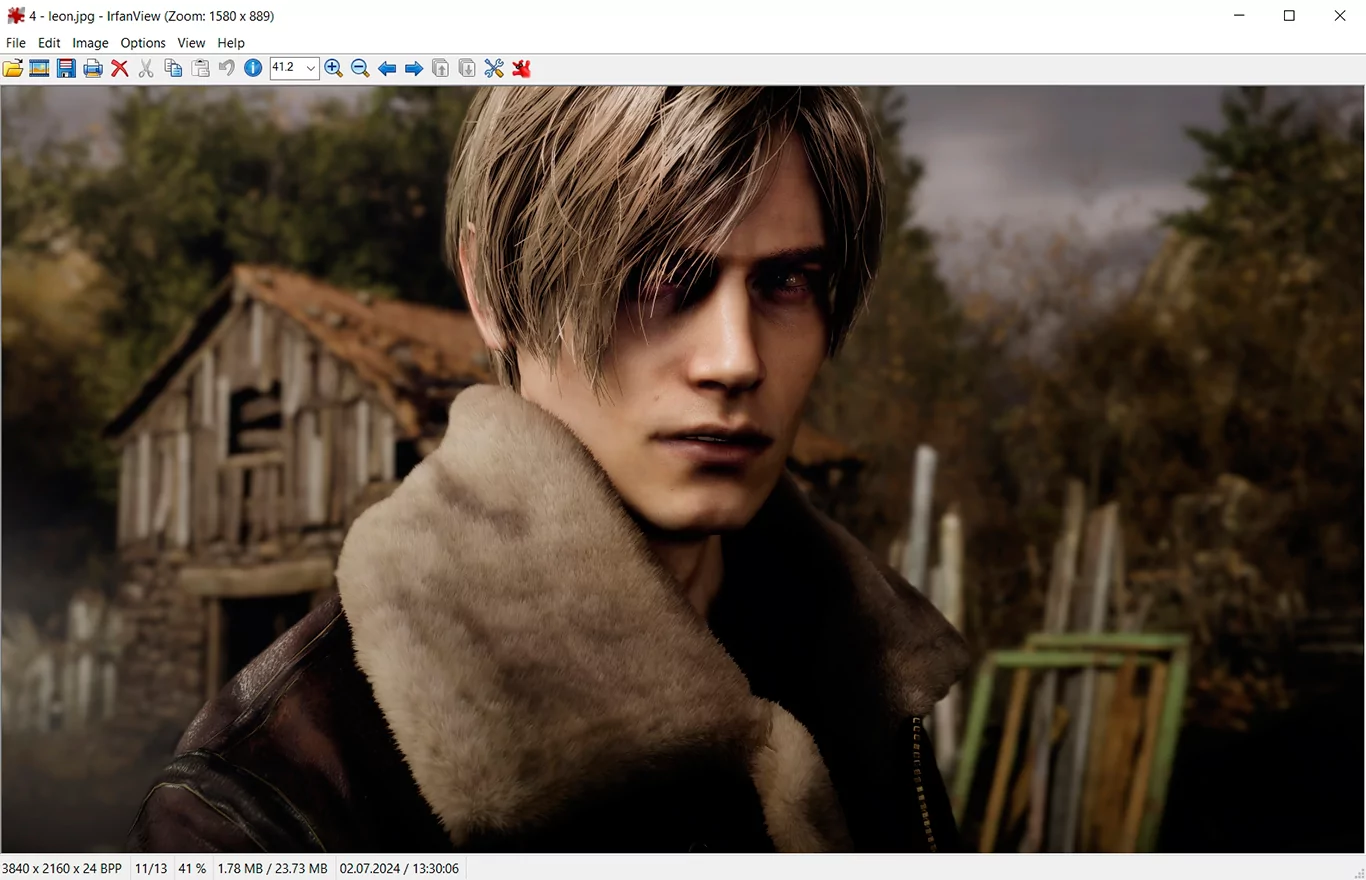The image size is (1366, 880).
Task: Open the View menu
Action: [x=191, y=43]
